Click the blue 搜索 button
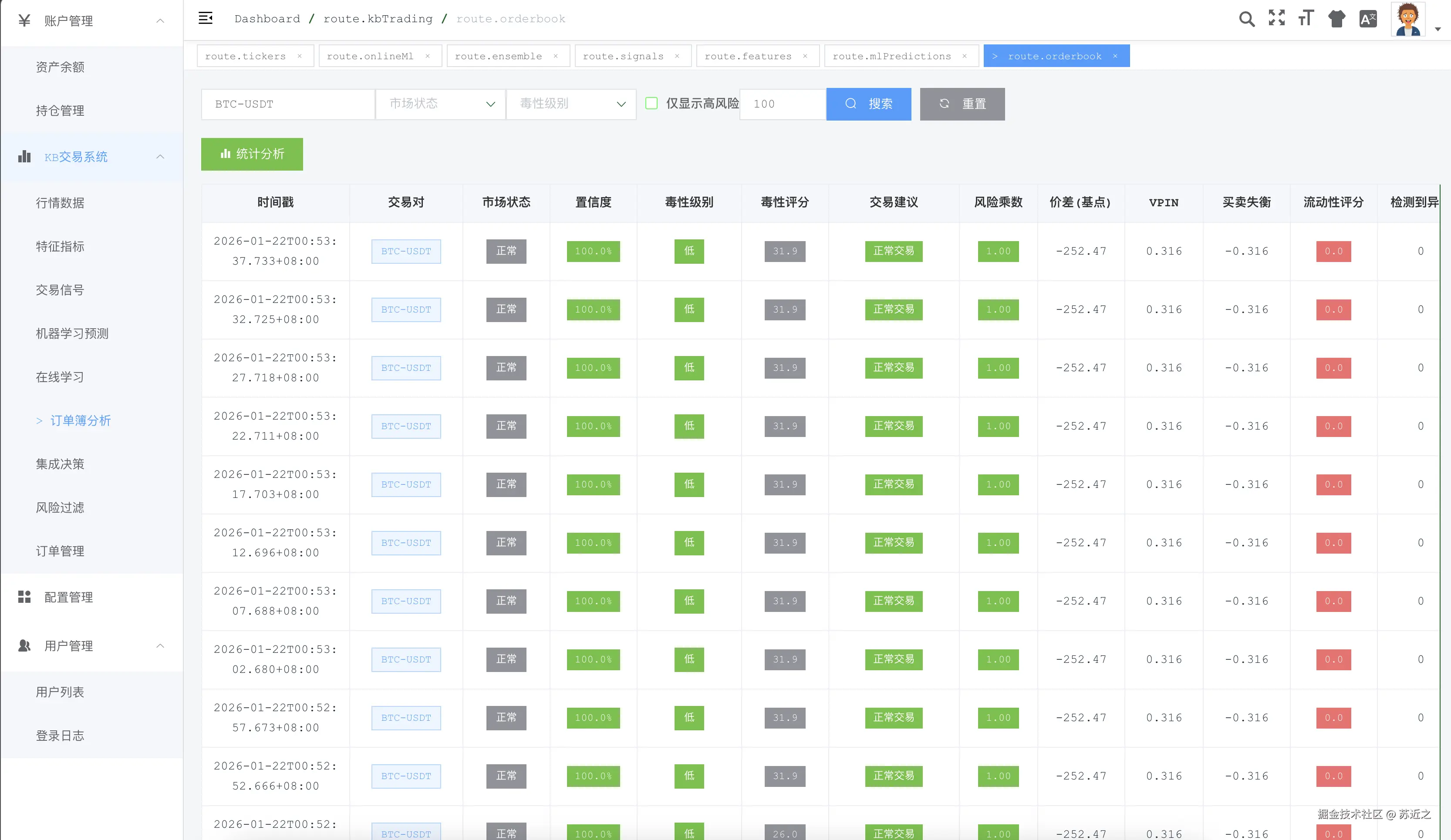The width and height of the screenshot is (1451, 840). click(868, 104)
